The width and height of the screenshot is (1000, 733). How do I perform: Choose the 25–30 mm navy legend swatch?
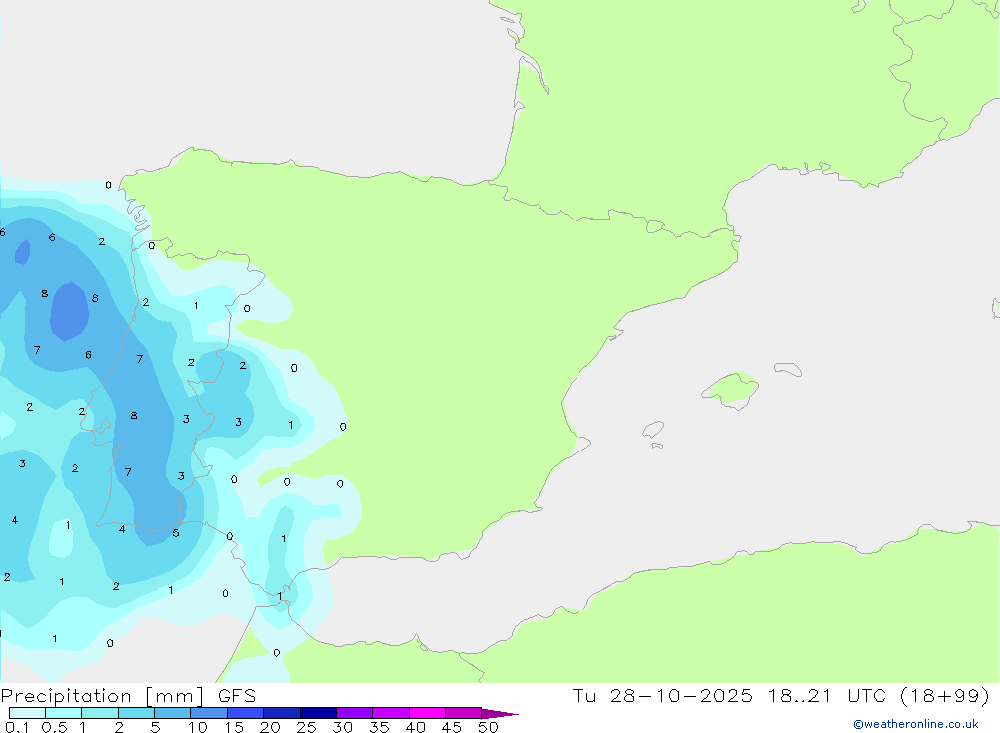[318, 713]
